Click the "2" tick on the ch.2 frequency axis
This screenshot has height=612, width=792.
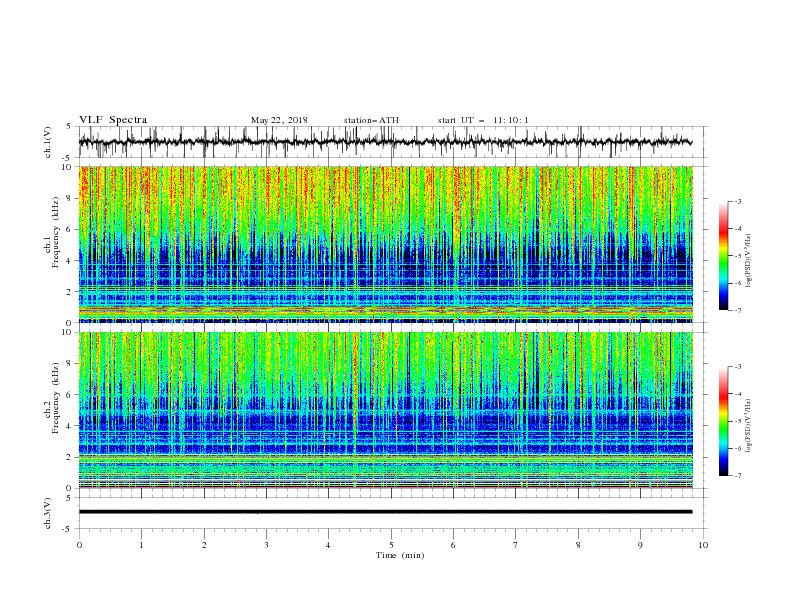(70, 457)
